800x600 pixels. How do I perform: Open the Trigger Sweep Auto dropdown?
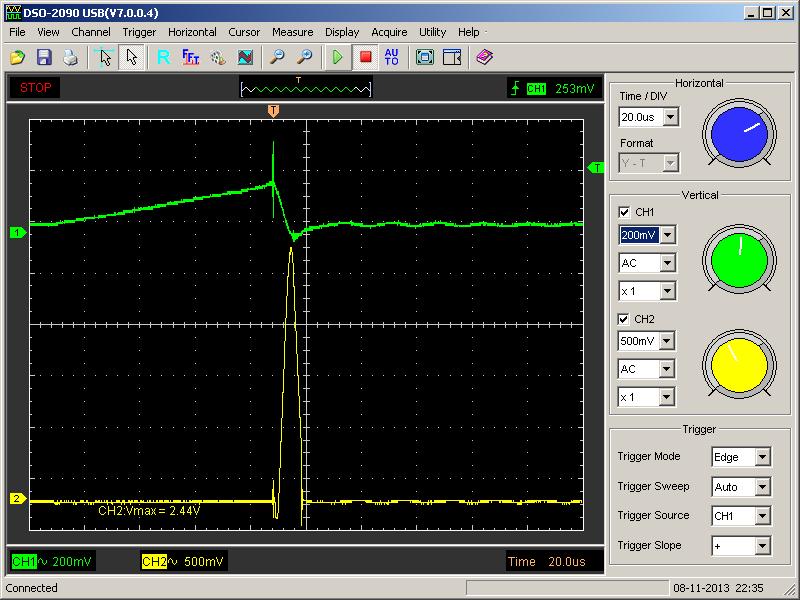pyautogui.click(x=762, y=487)
